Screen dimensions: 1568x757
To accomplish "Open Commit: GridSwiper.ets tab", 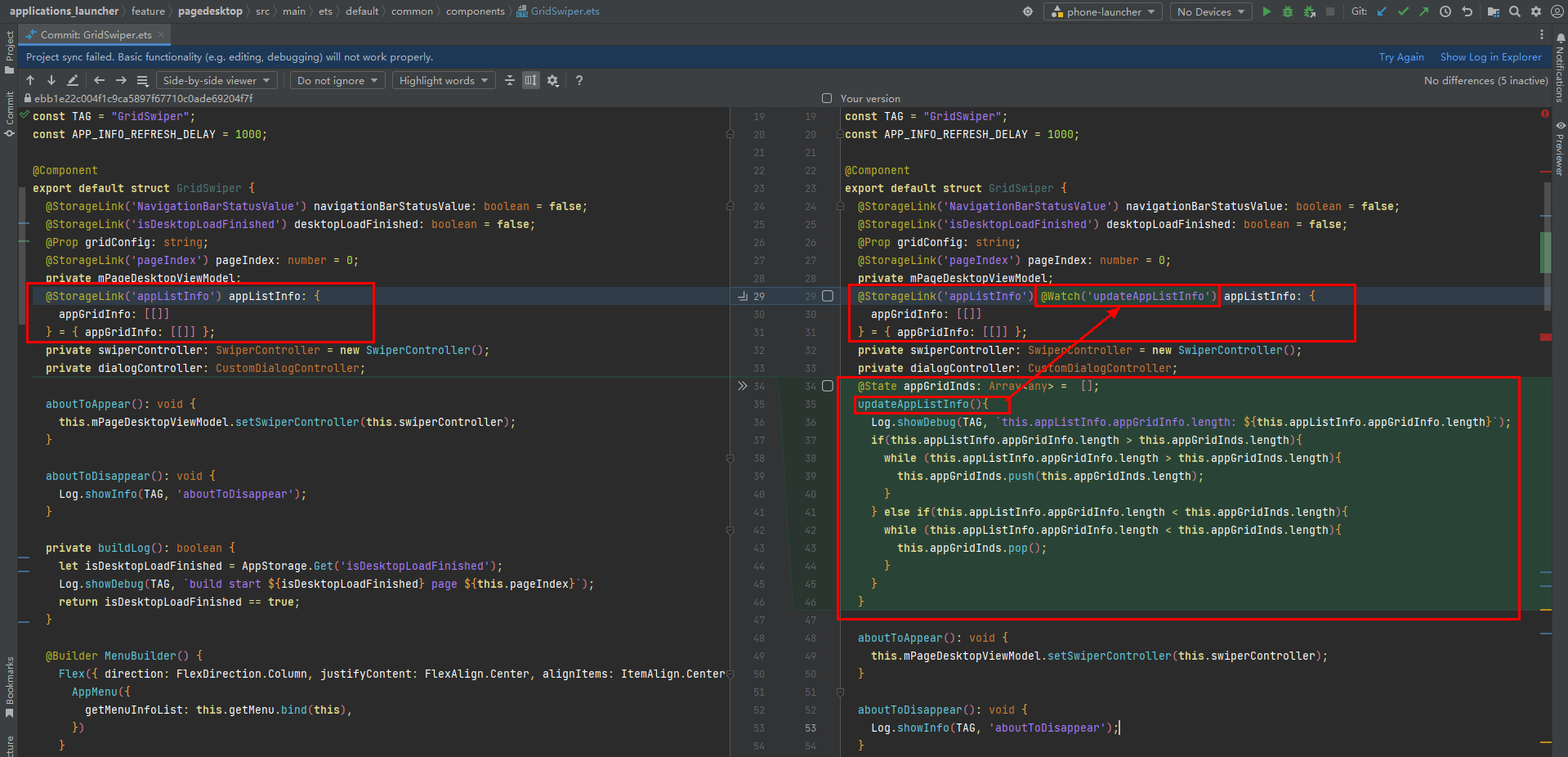I will coord(96,34).
